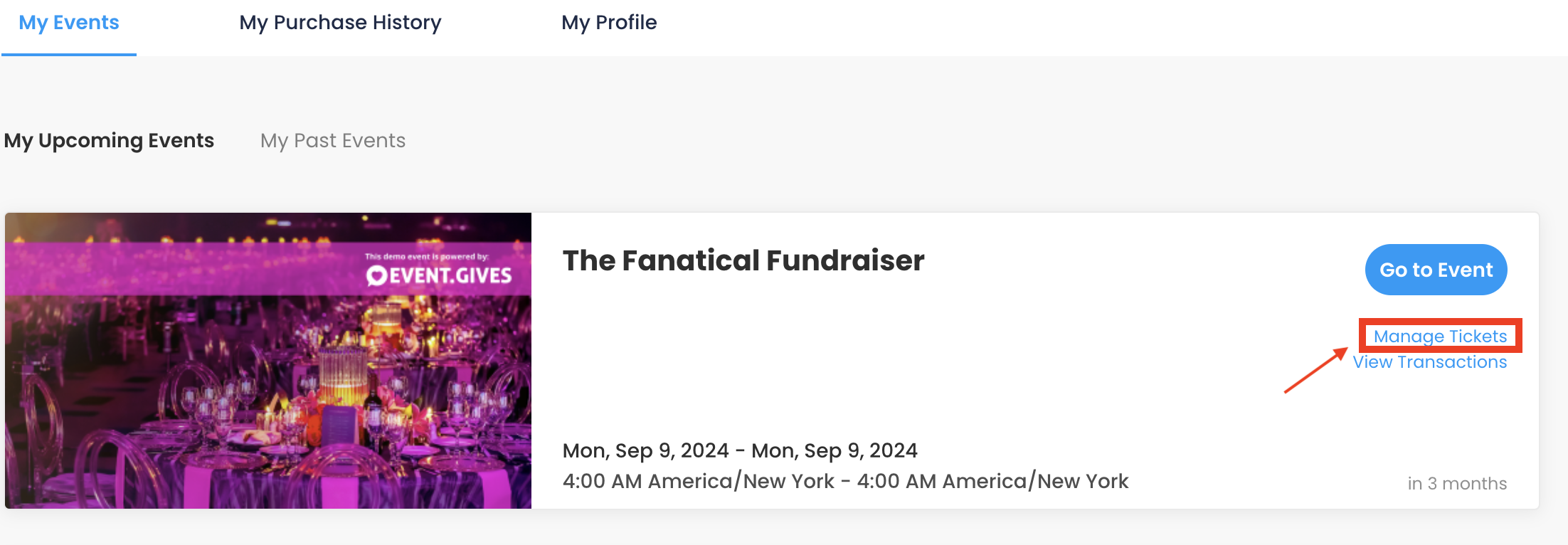The image size is (1568, 545).
Task: Select My Upcoming Events sub-tab
Action: [109, 141]
